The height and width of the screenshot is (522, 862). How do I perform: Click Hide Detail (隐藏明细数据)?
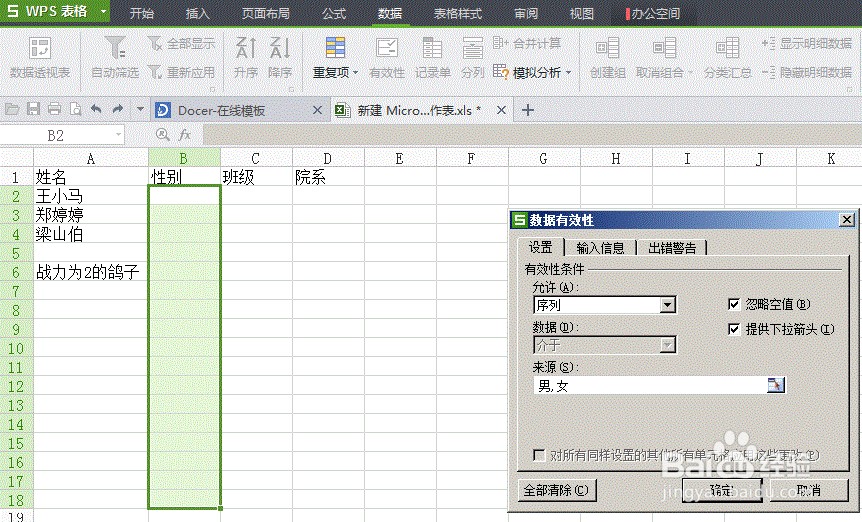coord(807,72)
